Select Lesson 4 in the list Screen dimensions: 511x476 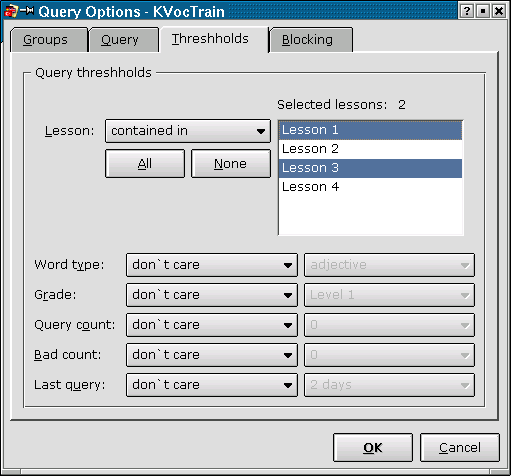pos(370,187)
